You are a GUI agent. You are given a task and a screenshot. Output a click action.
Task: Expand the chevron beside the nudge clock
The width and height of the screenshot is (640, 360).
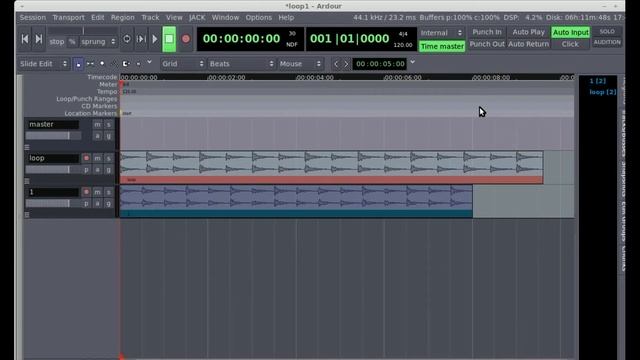(x=413, y=62)
